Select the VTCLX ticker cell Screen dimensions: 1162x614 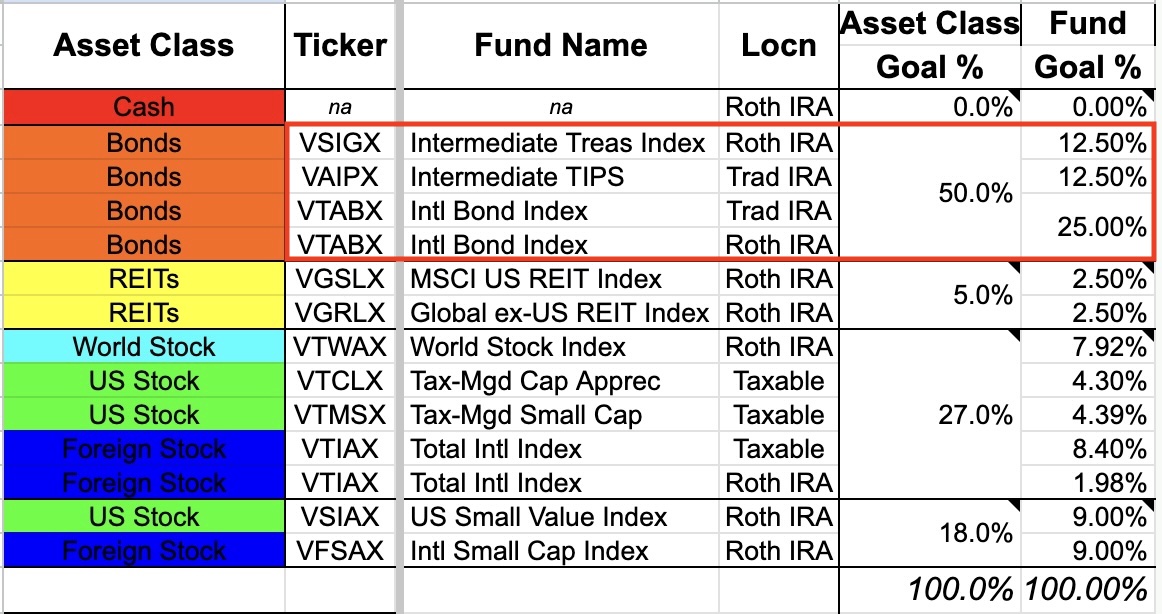click(340, 381)
